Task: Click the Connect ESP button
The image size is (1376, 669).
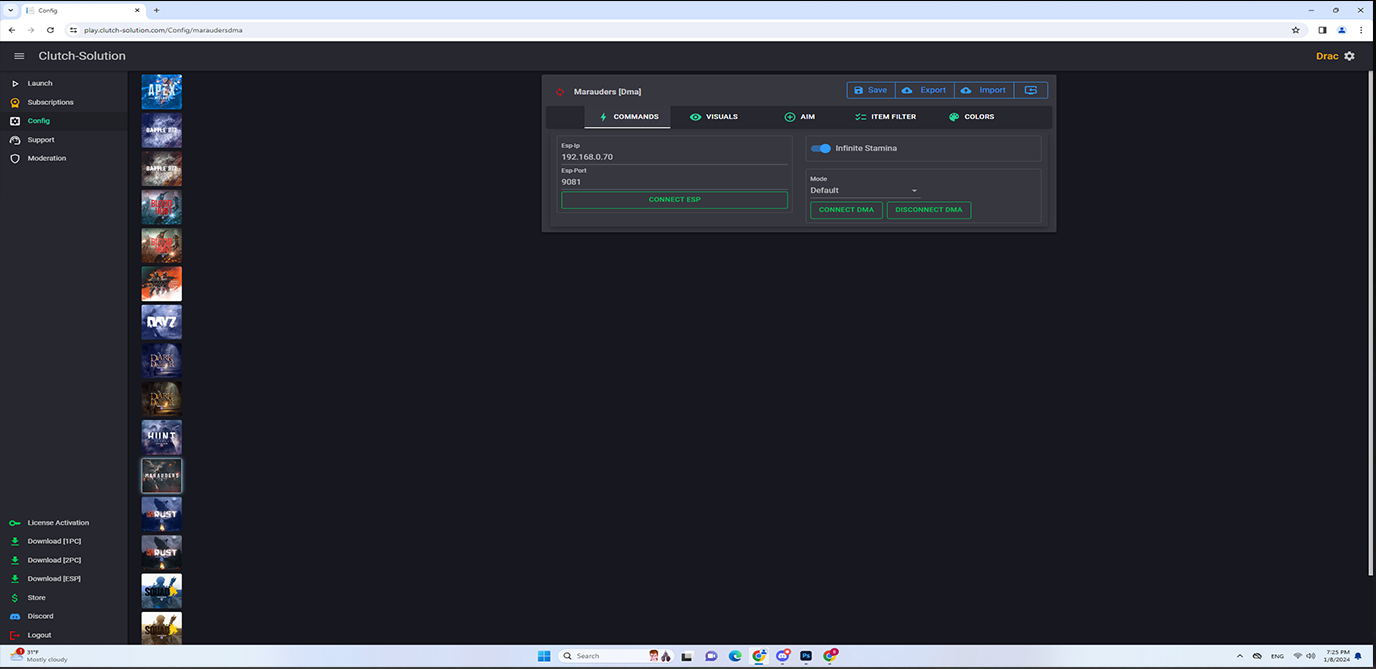Action: pos(674,200)
